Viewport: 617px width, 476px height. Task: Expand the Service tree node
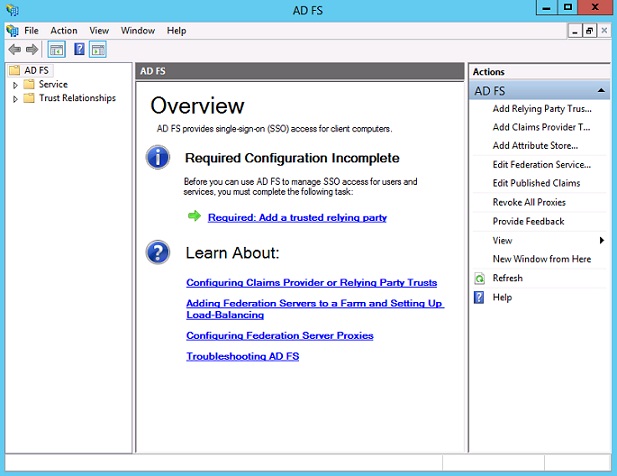pyautogui.click(x=15, y=85)
